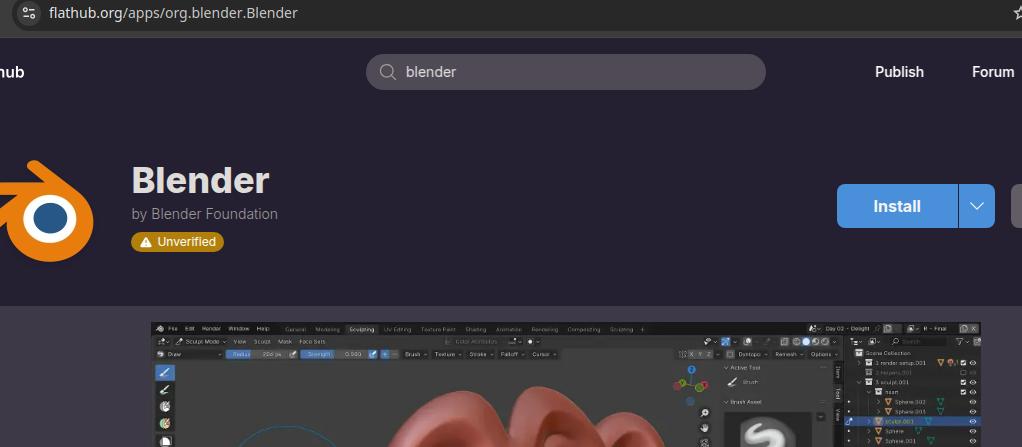Select the Scene Collection row in outliner
The image size is (1022, 447).
click(912, 353)
